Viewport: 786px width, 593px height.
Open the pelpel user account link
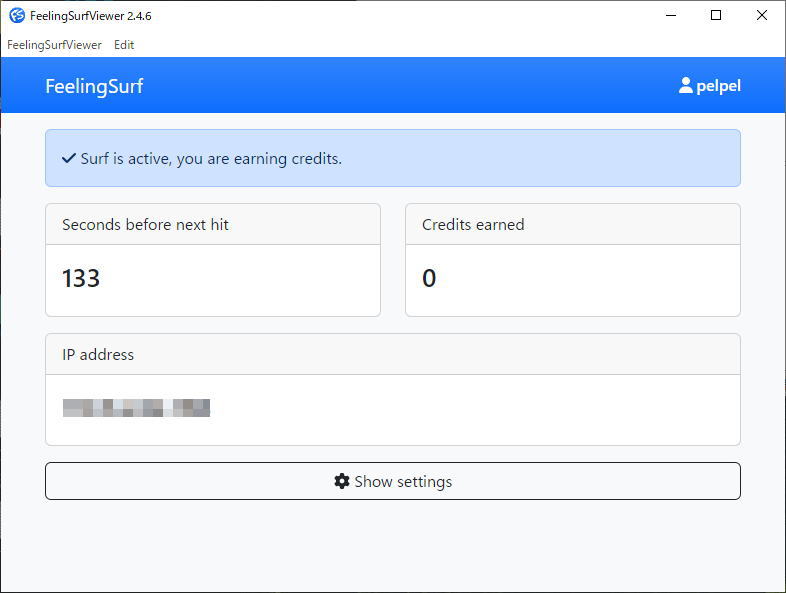(x=709, y=86)
